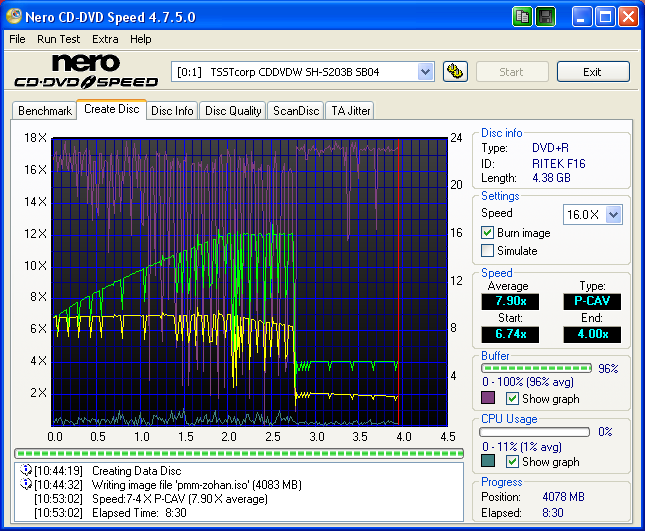This screenshot has width=645, height=531.
Task: Click the teal CPU Usage color swatch
Action: tap(488, 461)
